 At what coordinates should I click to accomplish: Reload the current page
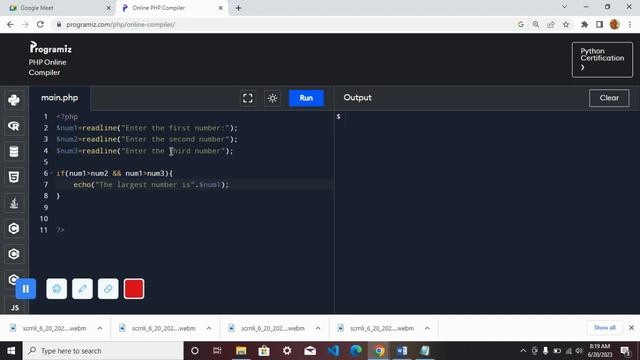tap(40, 24)
